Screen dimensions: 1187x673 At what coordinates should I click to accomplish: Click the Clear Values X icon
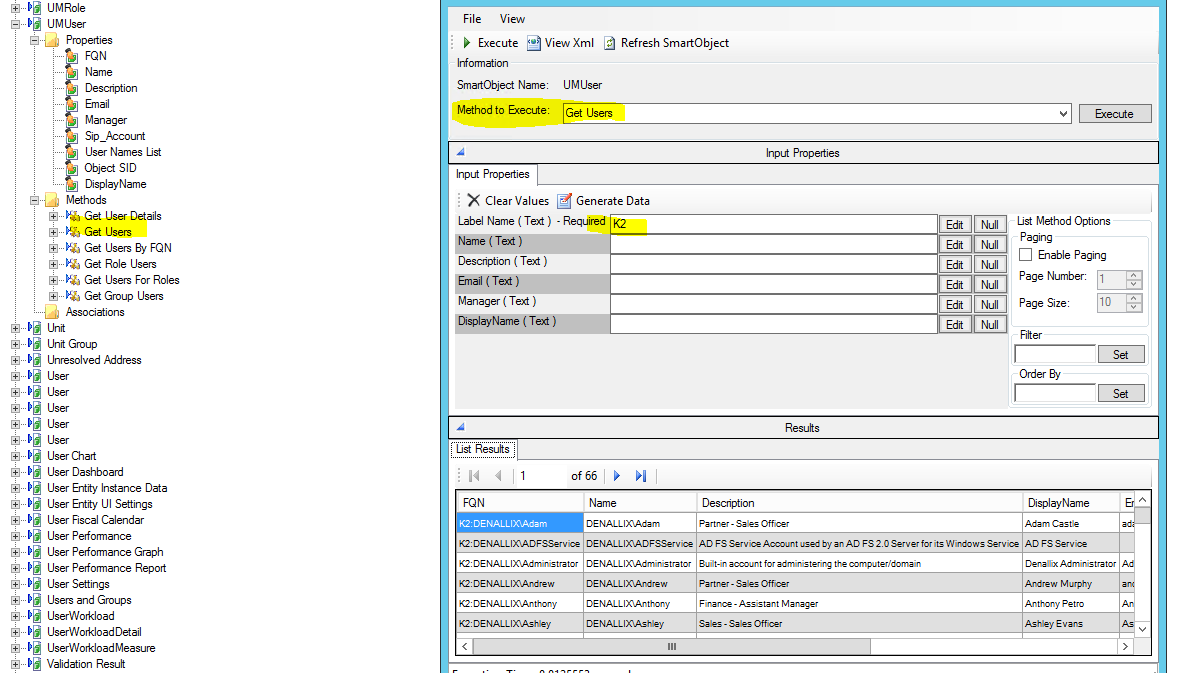[x=474, y=201]
